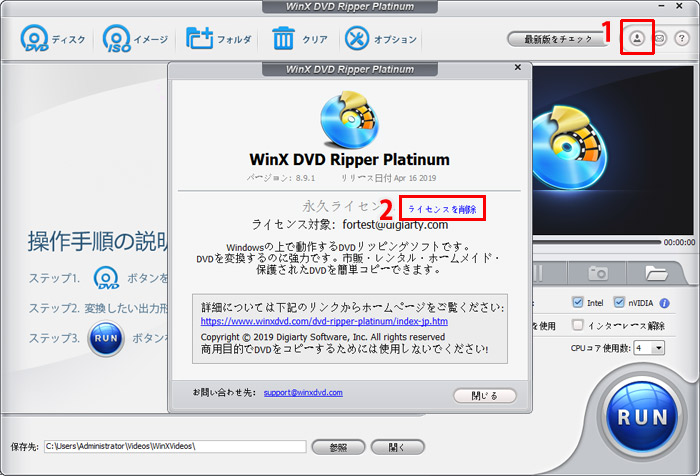Click the 開く open folder button
700x476 pixels.
(x=397, y=447)
